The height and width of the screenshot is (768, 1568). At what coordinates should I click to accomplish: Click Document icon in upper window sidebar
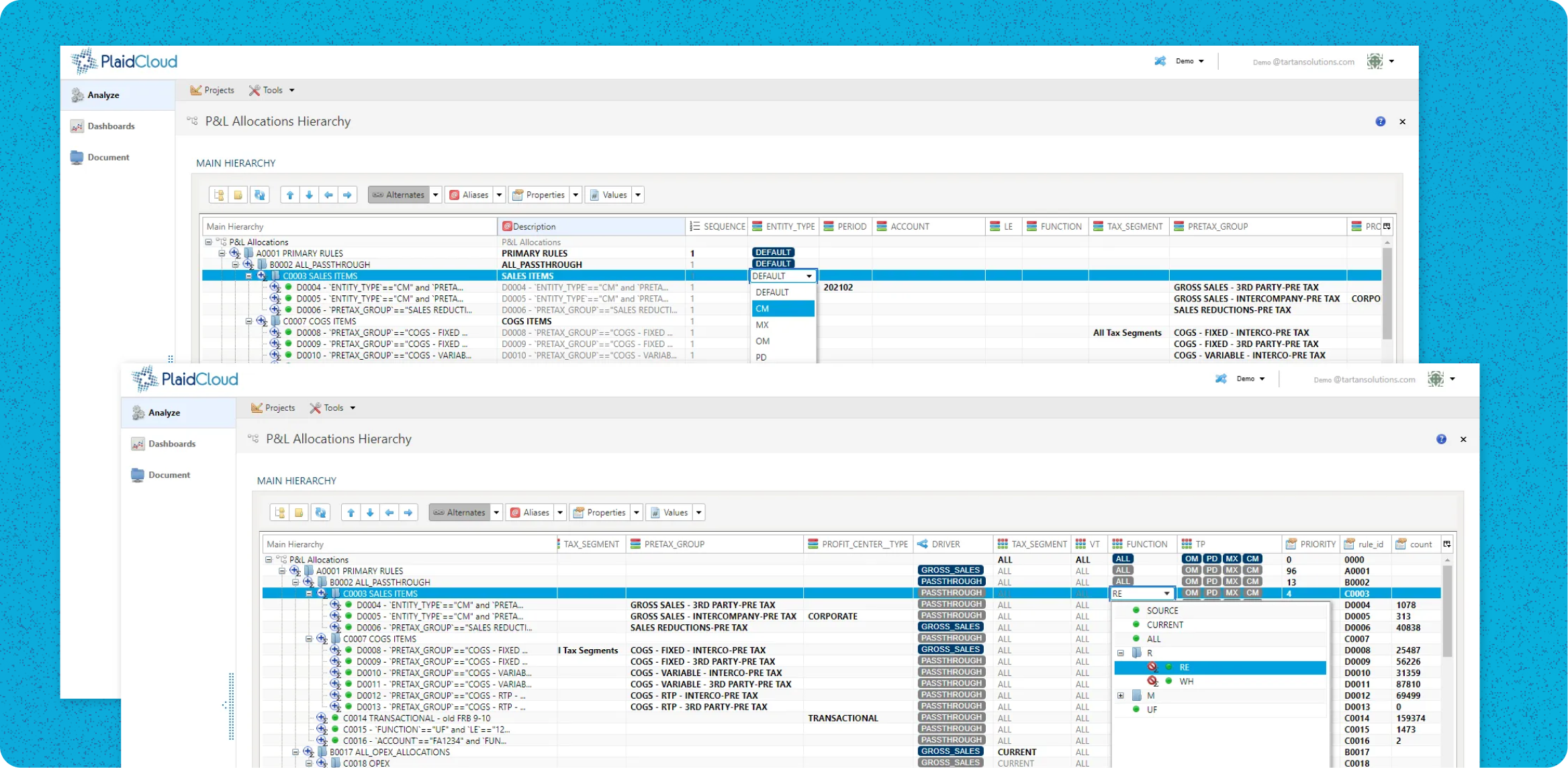tap(77, 157)
